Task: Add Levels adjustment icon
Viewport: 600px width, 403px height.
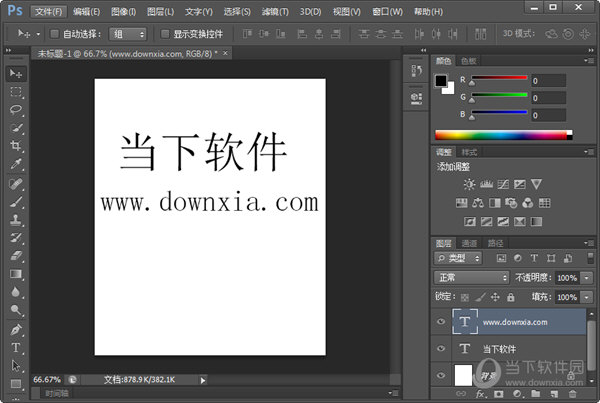Action: [x=486, y=184]
